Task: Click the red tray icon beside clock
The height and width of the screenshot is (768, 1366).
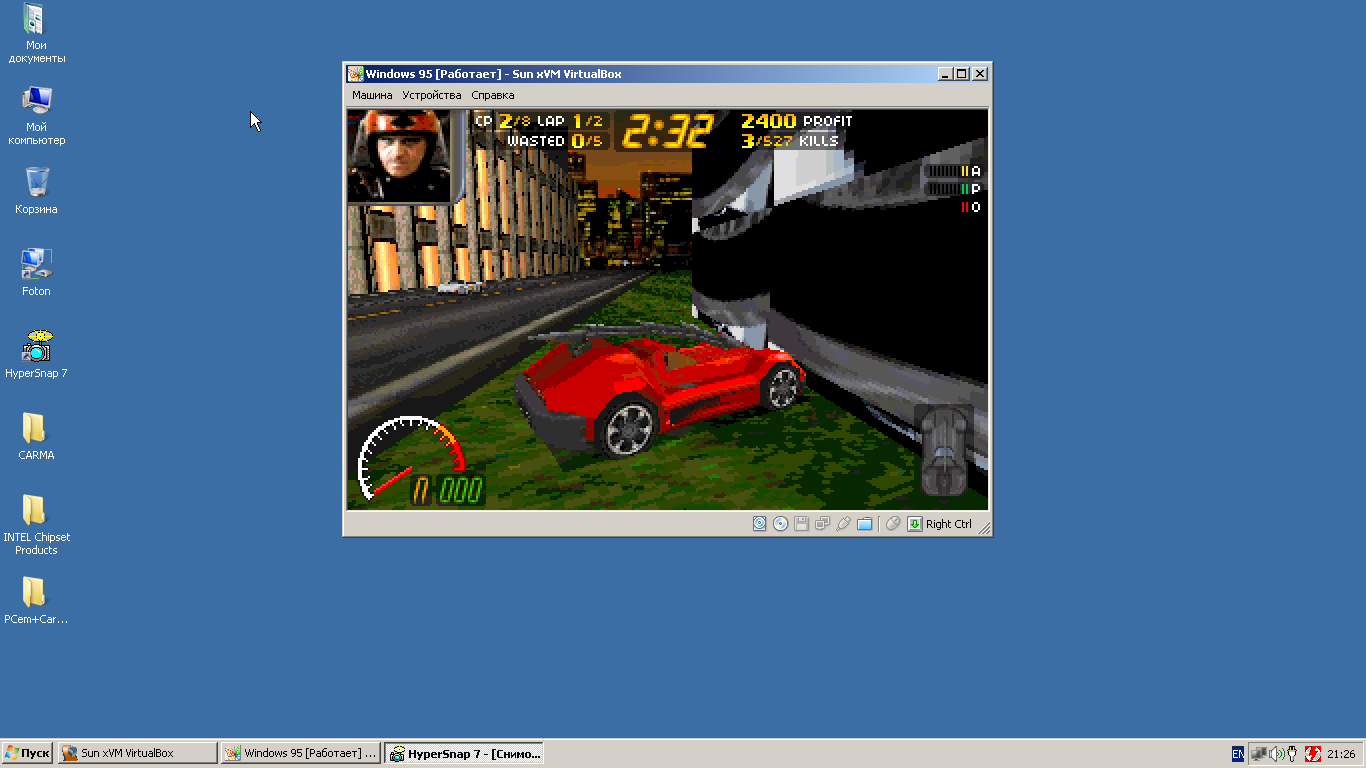Action: tap(1313, 754)
